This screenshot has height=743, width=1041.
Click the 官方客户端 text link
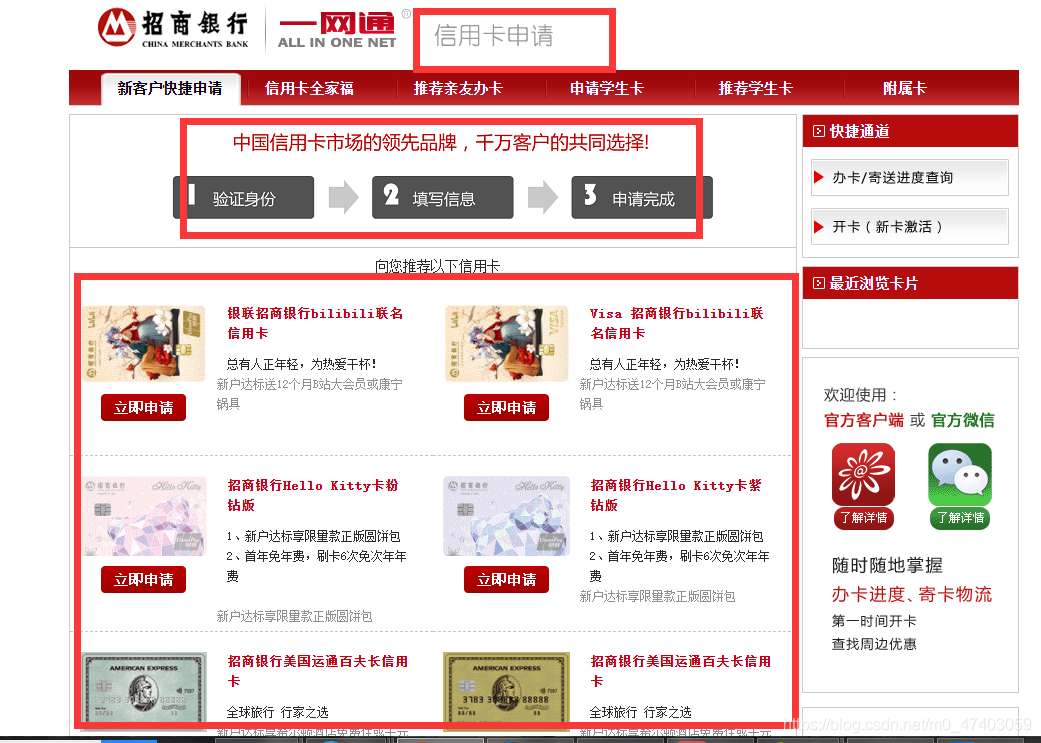864,420
